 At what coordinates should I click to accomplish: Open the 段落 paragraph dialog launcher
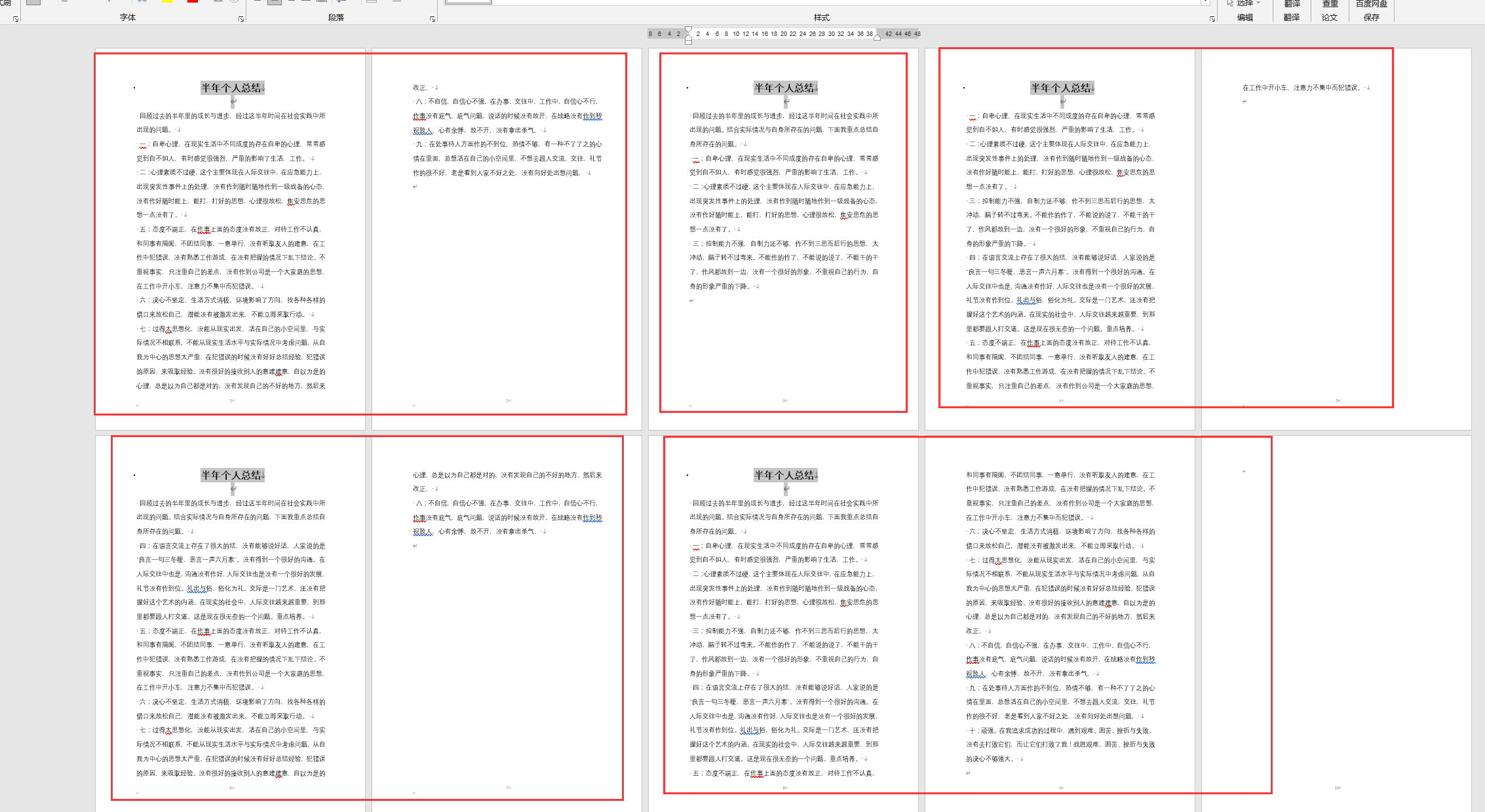[432, 19]
